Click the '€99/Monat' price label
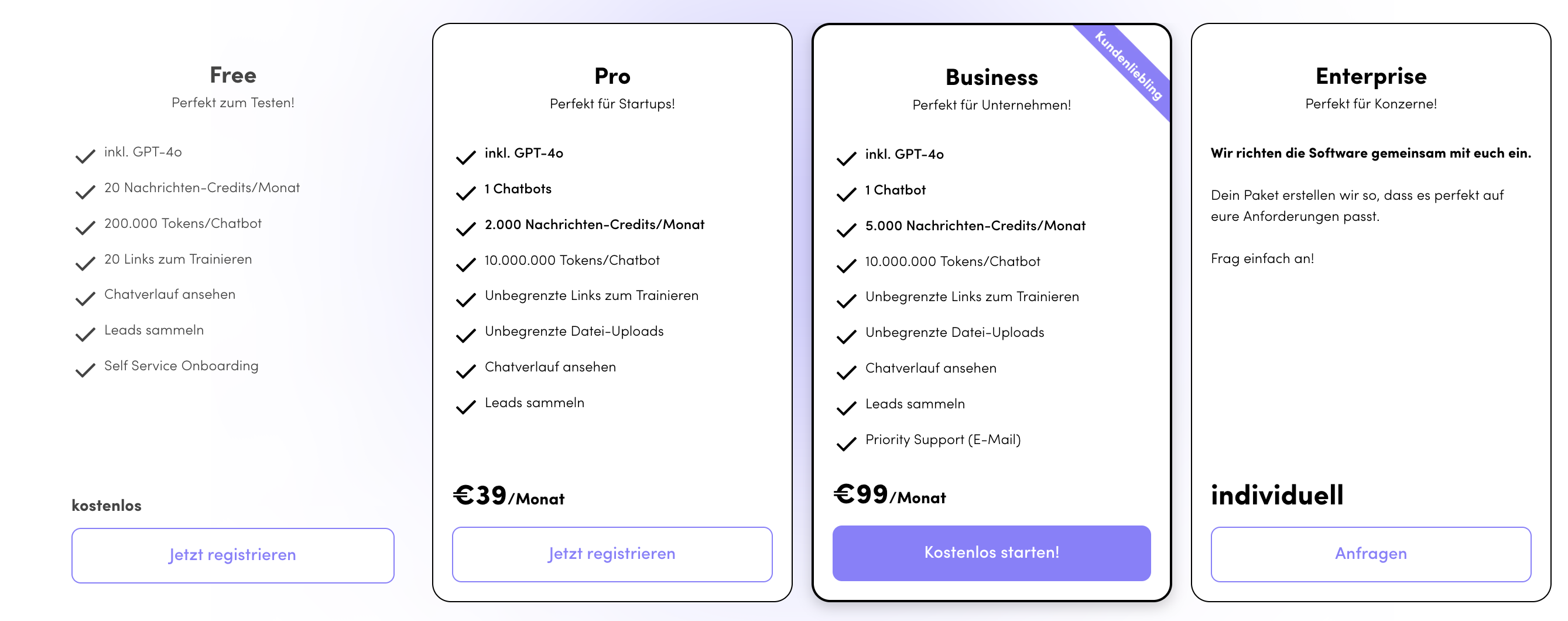1568x621 pixels. pos(889,494)
